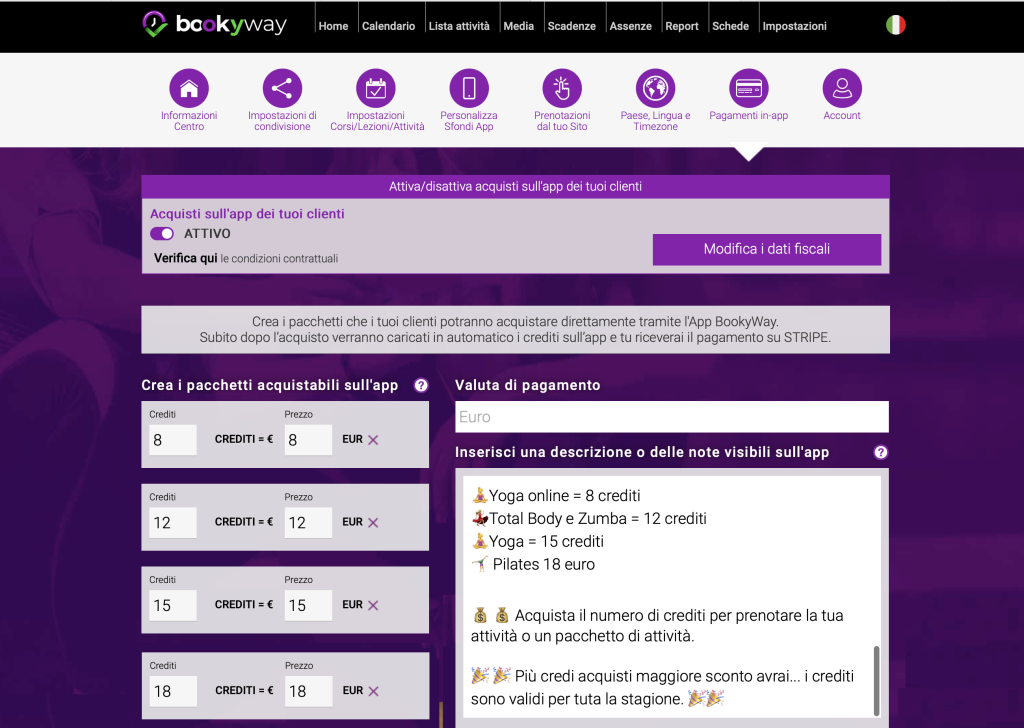Open the Informazioni Centro home icon
Image resolution: width=1024 pixels, height=728 pixels.
click(189, 89)
